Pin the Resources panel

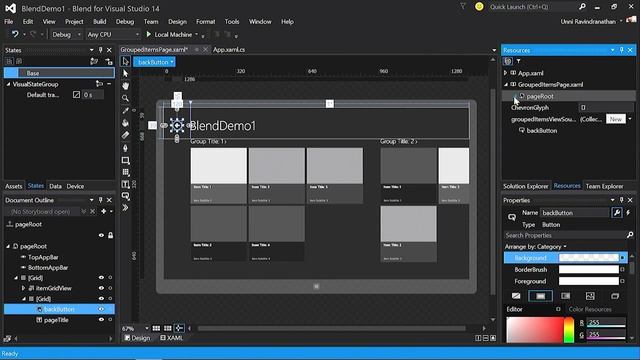point(621,50)
